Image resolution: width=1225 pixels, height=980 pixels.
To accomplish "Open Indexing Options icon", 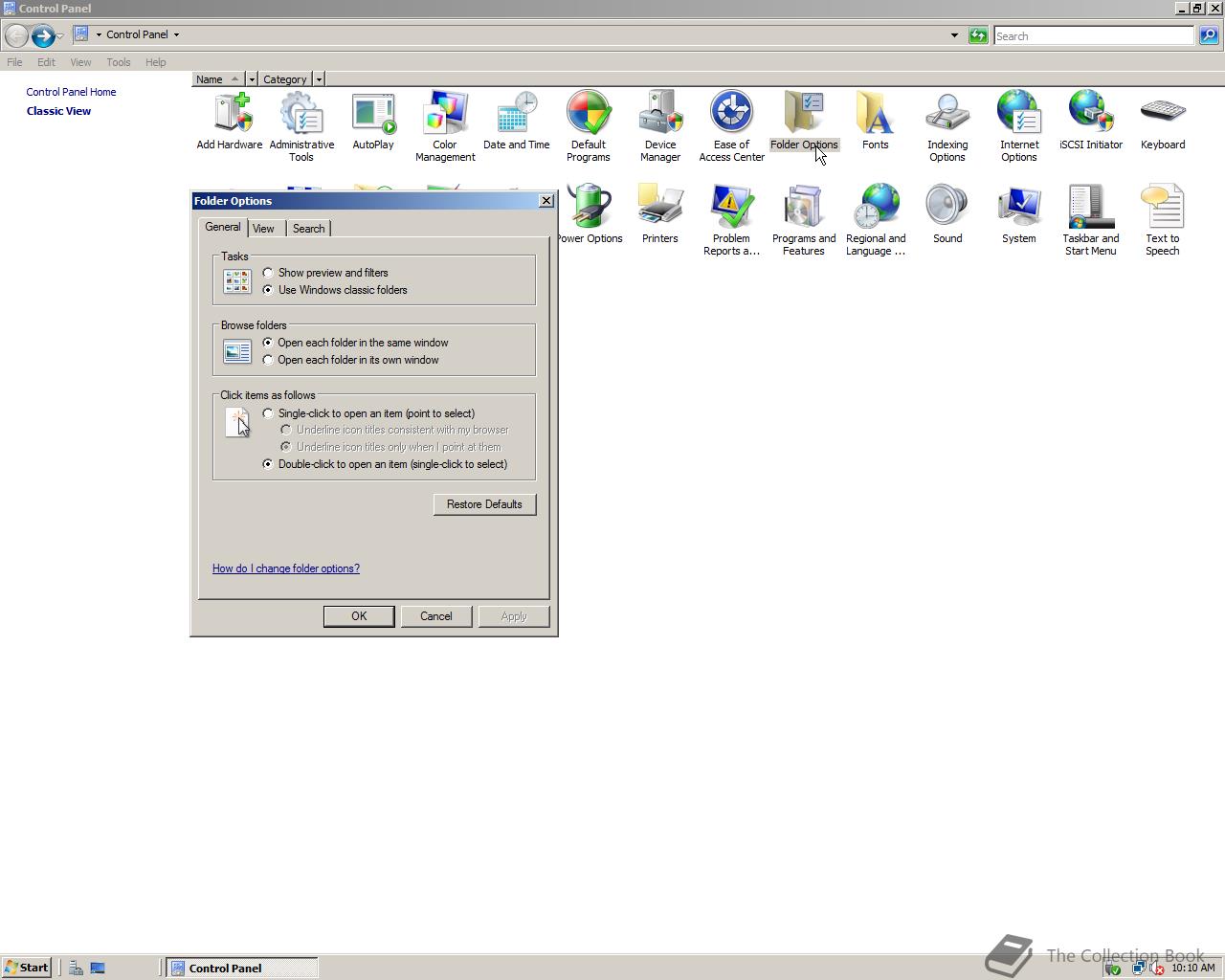I will (x=947, y=127).
